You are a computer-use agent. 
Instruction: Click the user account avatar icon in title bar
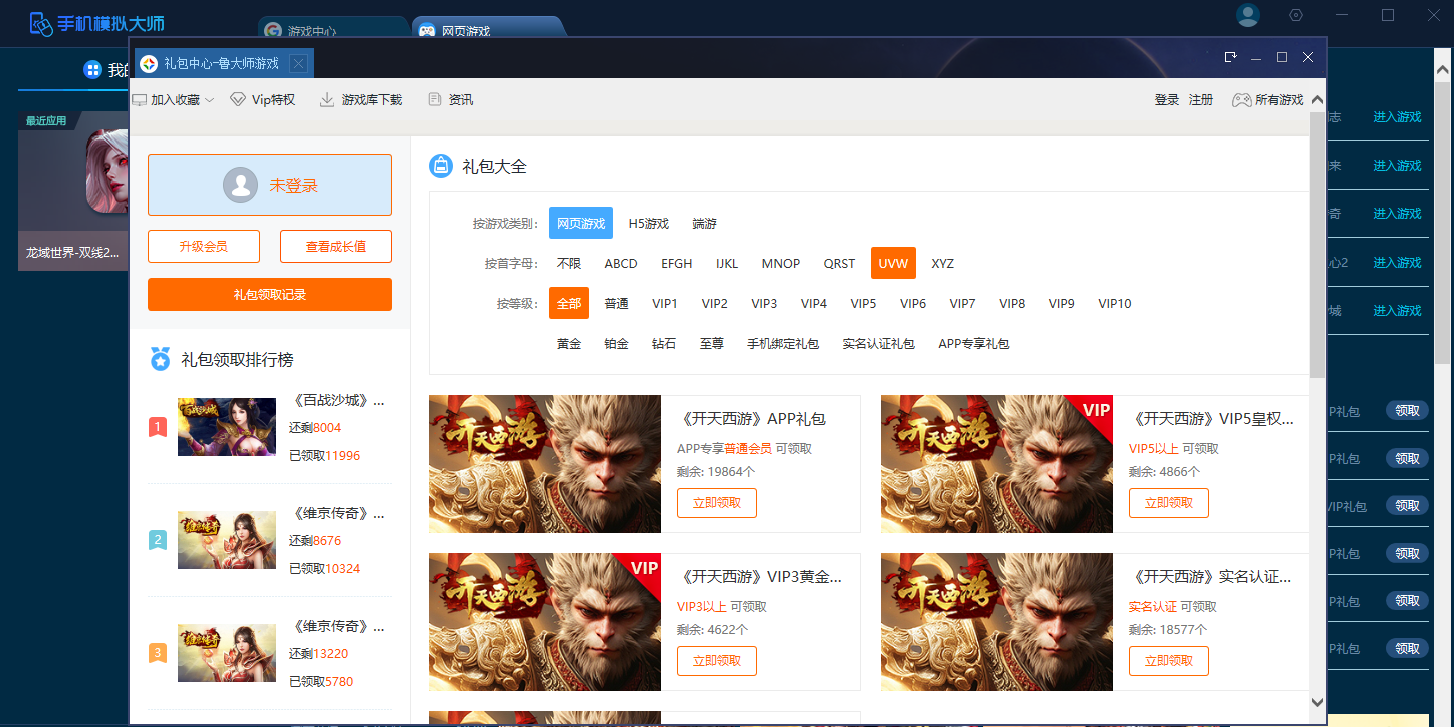pyautogui.click(x=1247, y=15)
